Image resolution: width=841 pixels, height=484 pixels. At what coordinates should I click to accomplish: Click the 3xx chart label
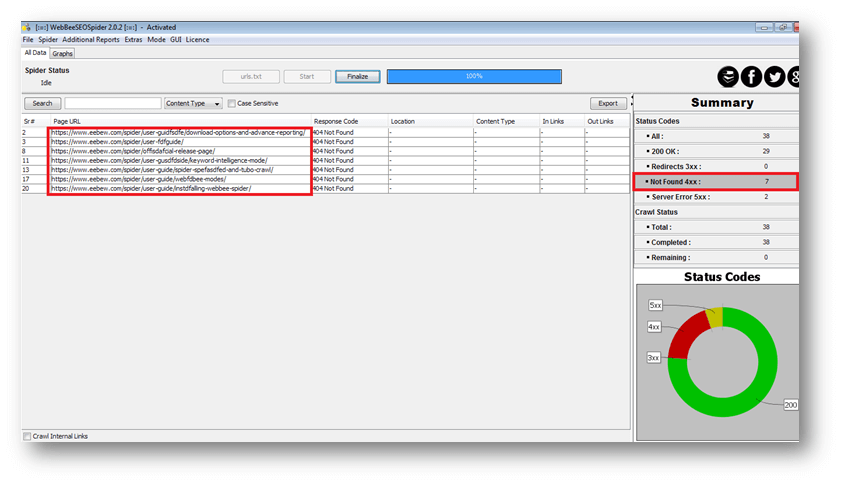653,358
